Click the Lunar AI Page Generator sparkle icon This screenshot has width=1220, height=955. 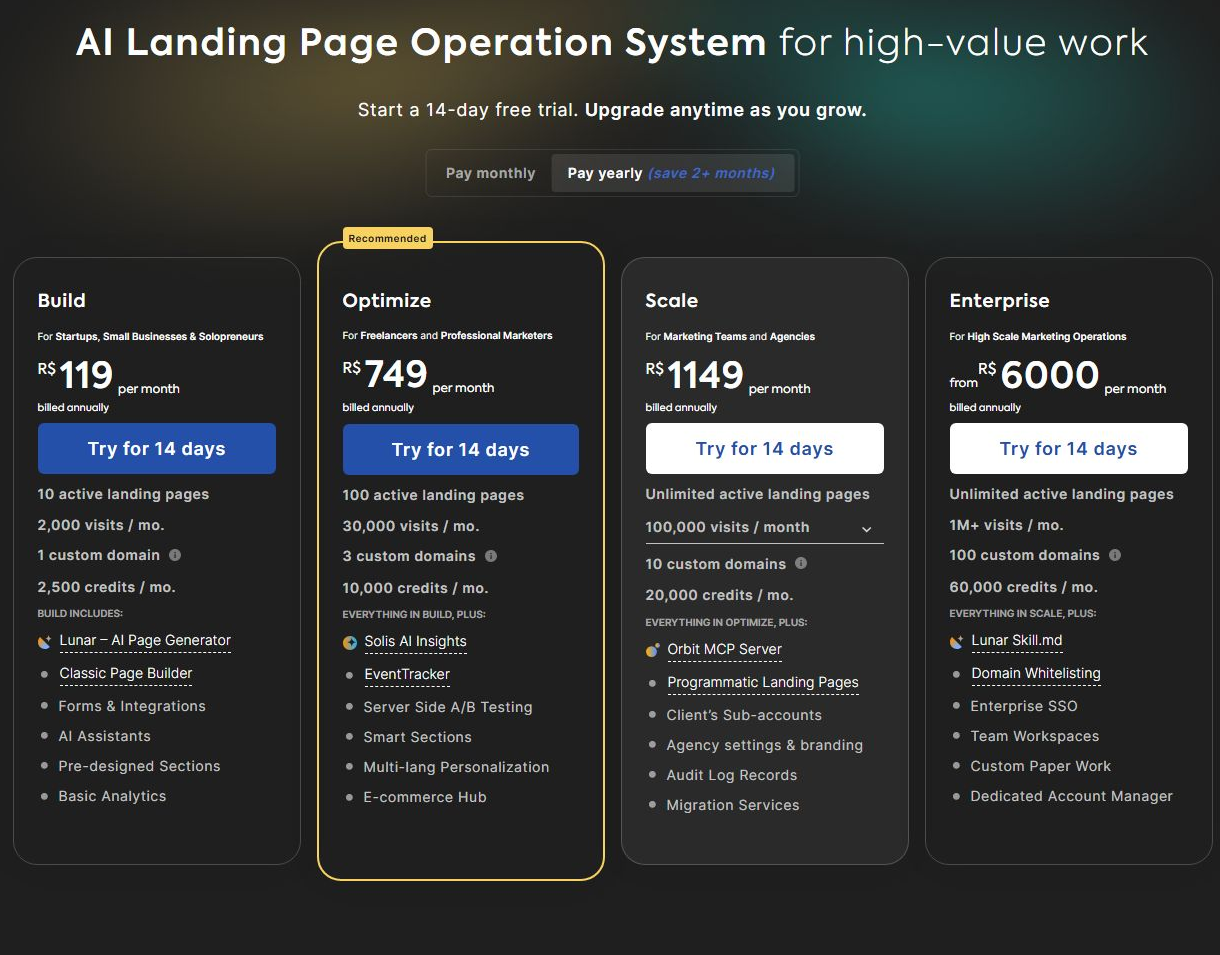[x=45, y=642]
